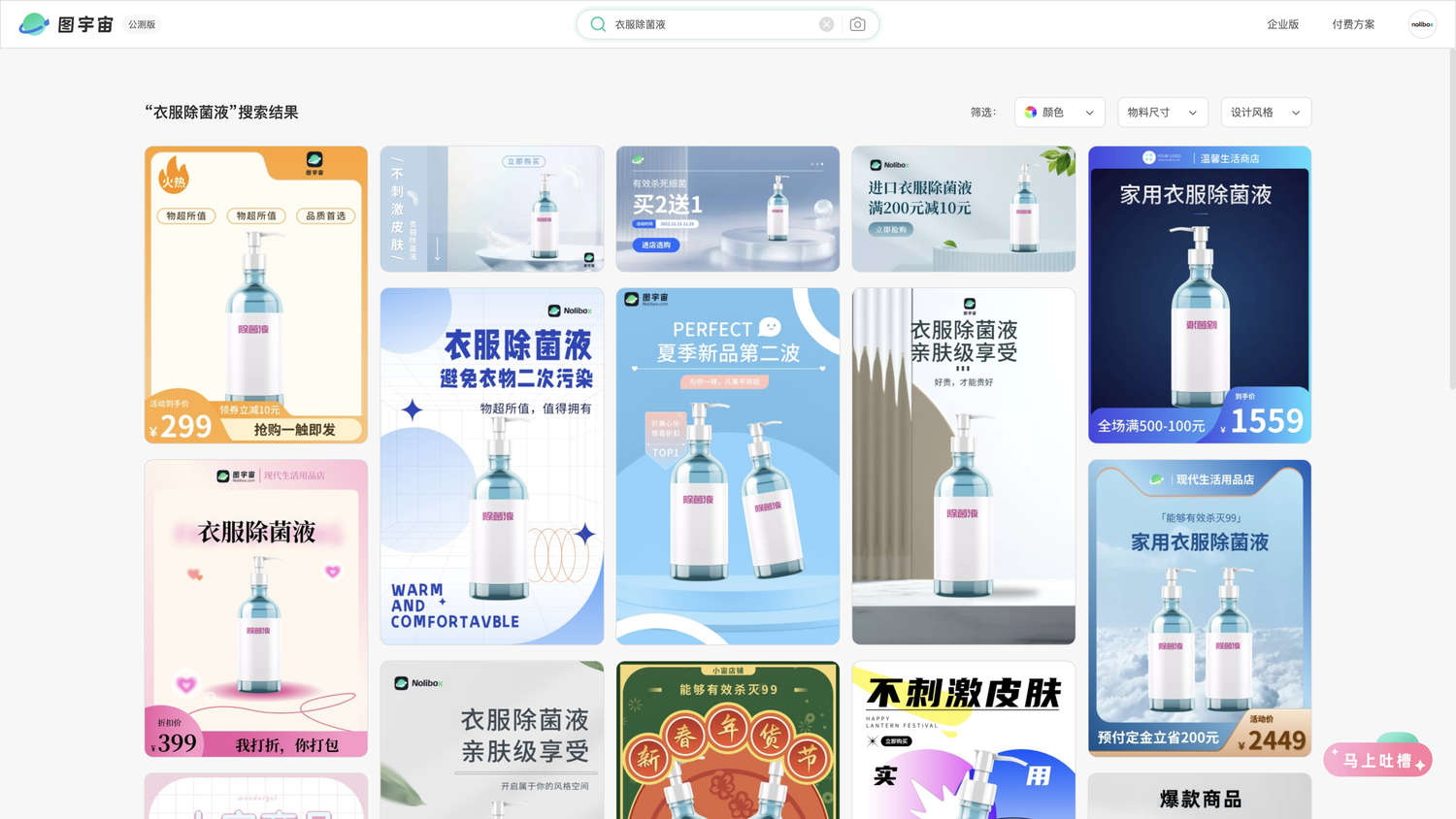Open image search via the camera icon
The image size is (1456, 819).
tap(857, 24)
